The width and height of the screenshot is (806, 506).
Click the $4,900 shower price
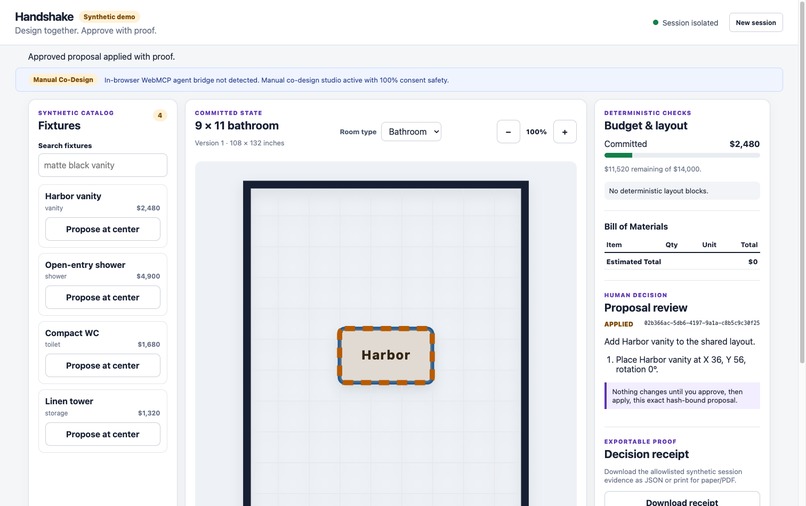pyautogui.click(x=148, y=276)
